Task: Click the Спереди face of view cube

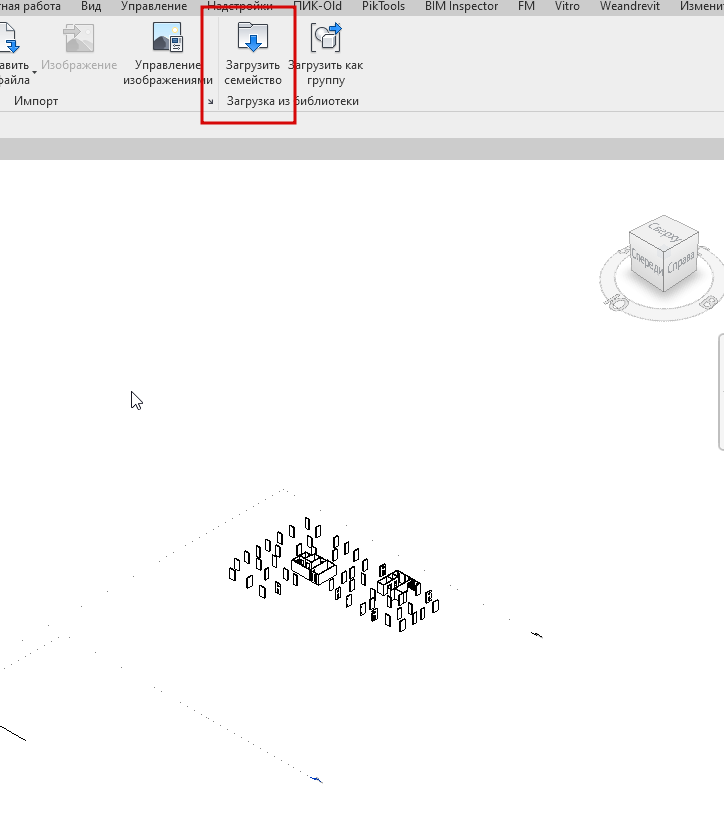Action: pyautogui.click(x=646, y=261)
